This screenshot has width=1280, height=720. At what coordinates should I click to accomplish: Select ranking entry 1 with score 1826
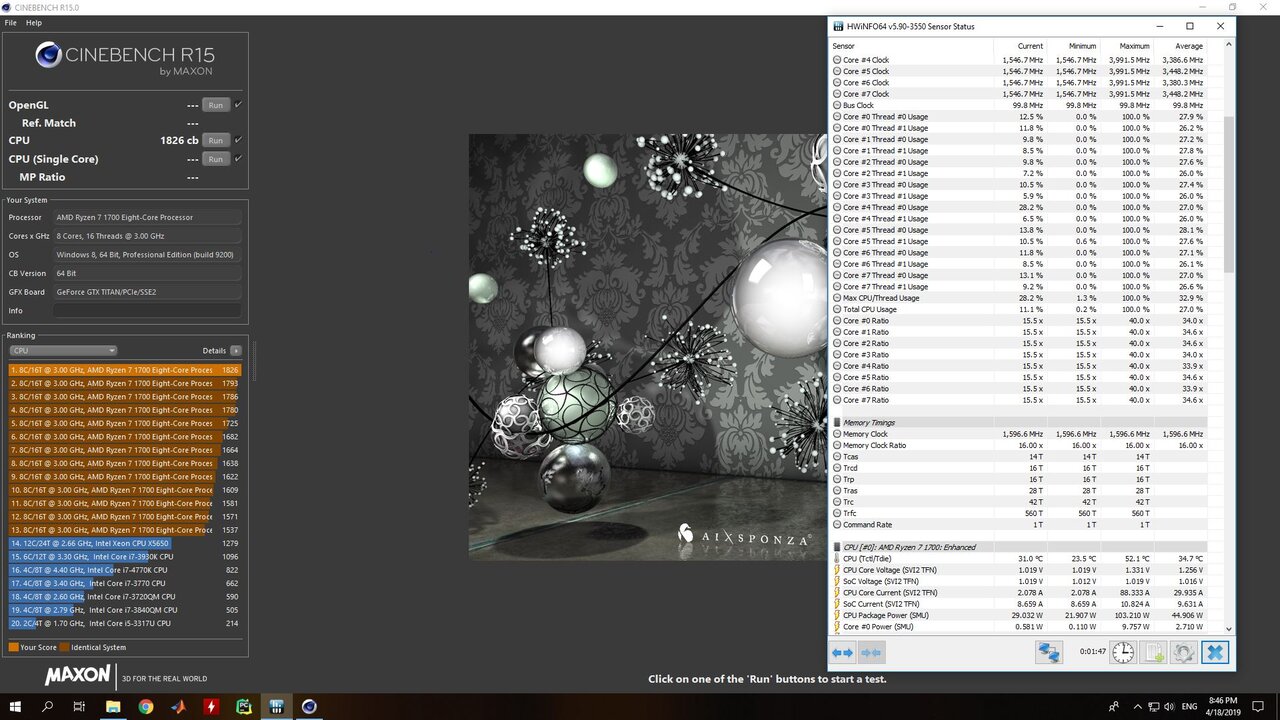click(x=125, y=370)
